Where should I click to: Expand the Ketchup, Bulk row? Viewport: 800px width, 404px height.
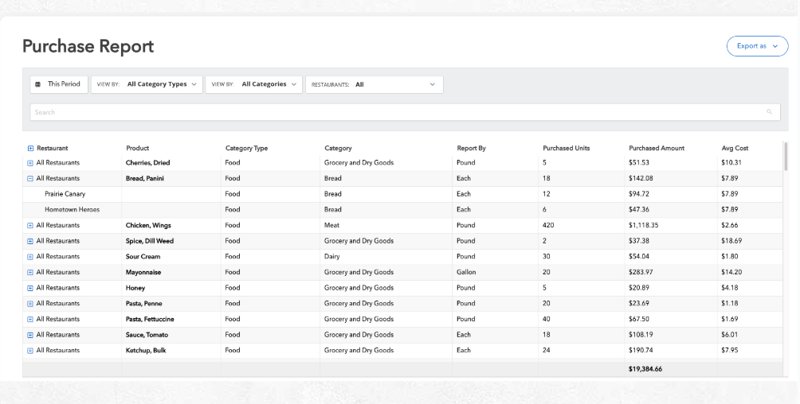tap(30, 351)
